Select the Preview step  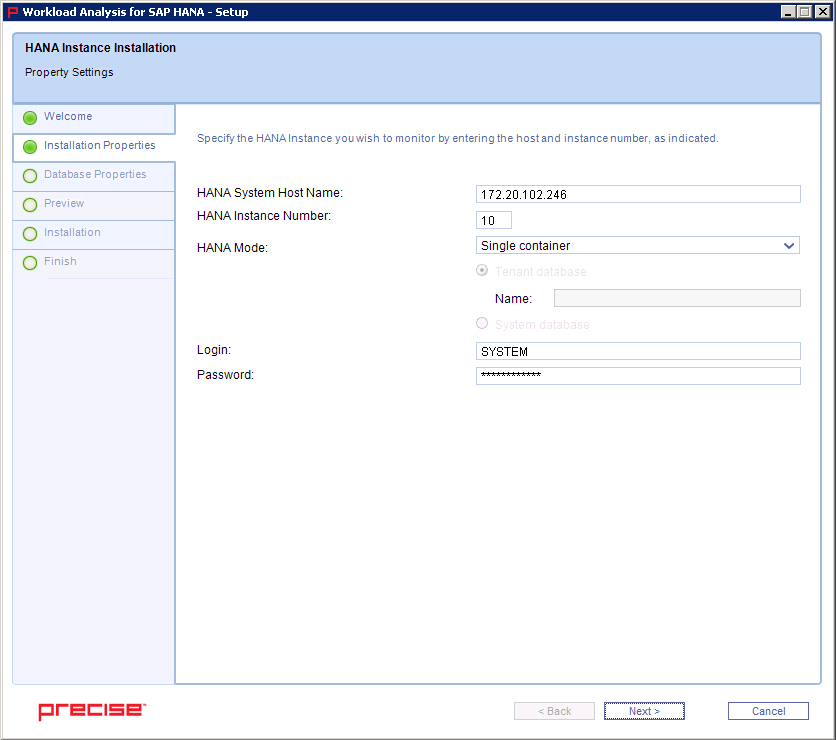94,205
